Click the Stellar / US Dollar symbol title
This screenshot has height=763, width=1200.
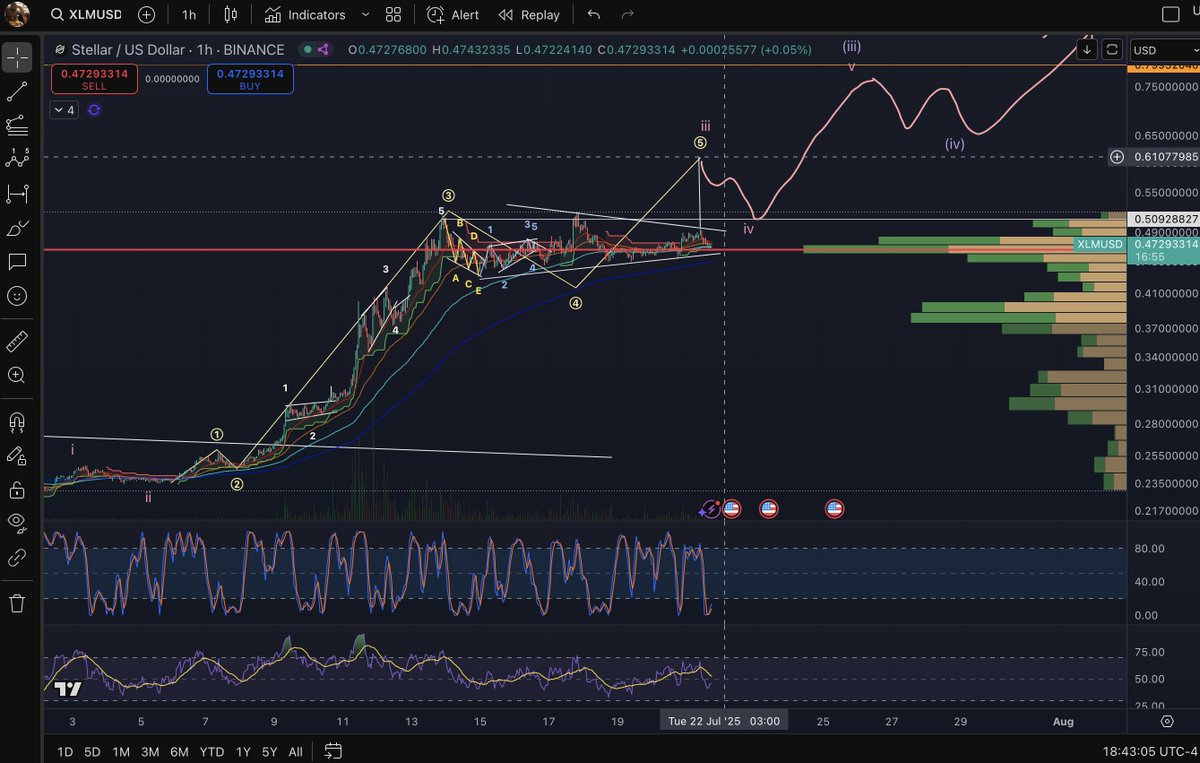coord(178,49)
